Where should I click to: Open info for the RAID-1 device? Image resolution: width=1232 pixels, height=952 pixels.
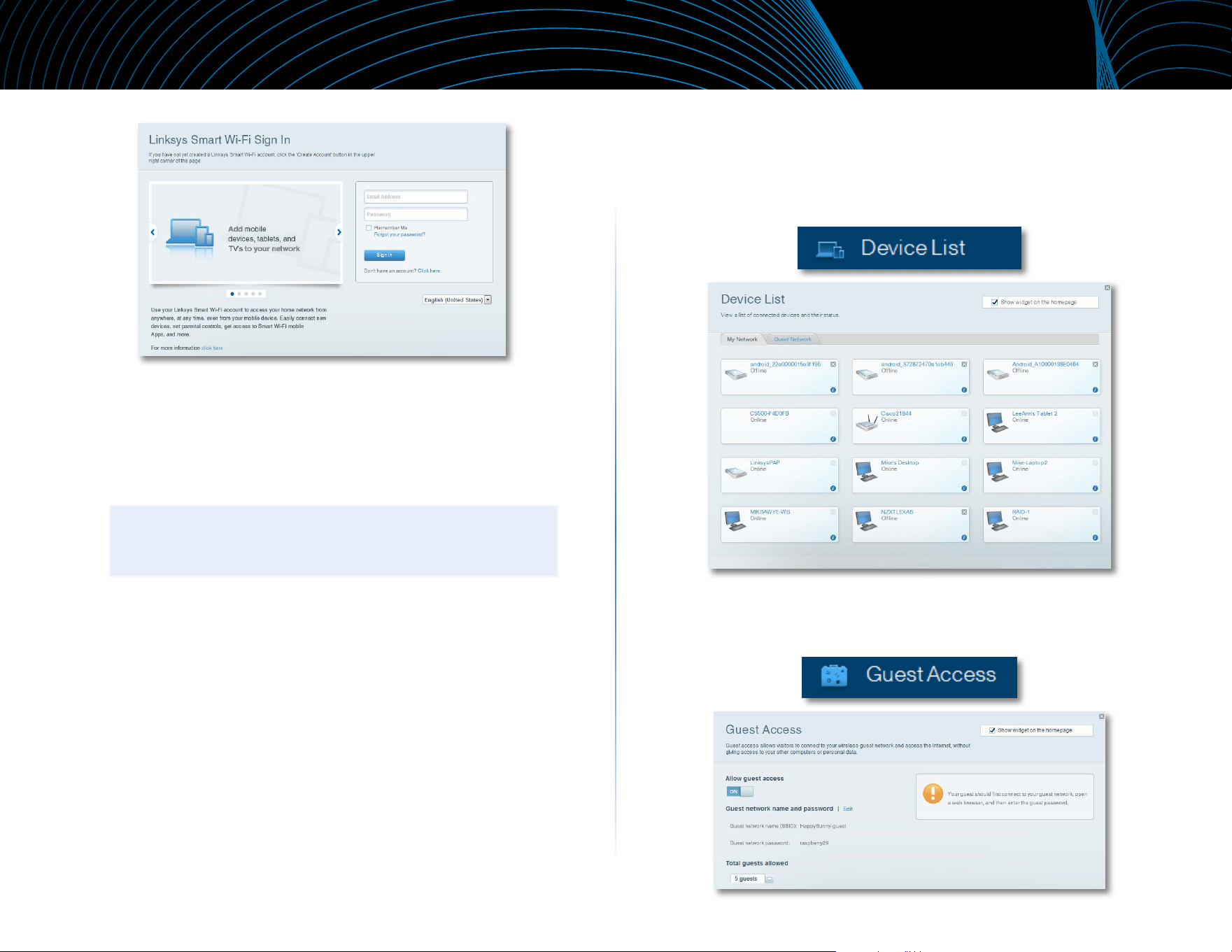1095,538
